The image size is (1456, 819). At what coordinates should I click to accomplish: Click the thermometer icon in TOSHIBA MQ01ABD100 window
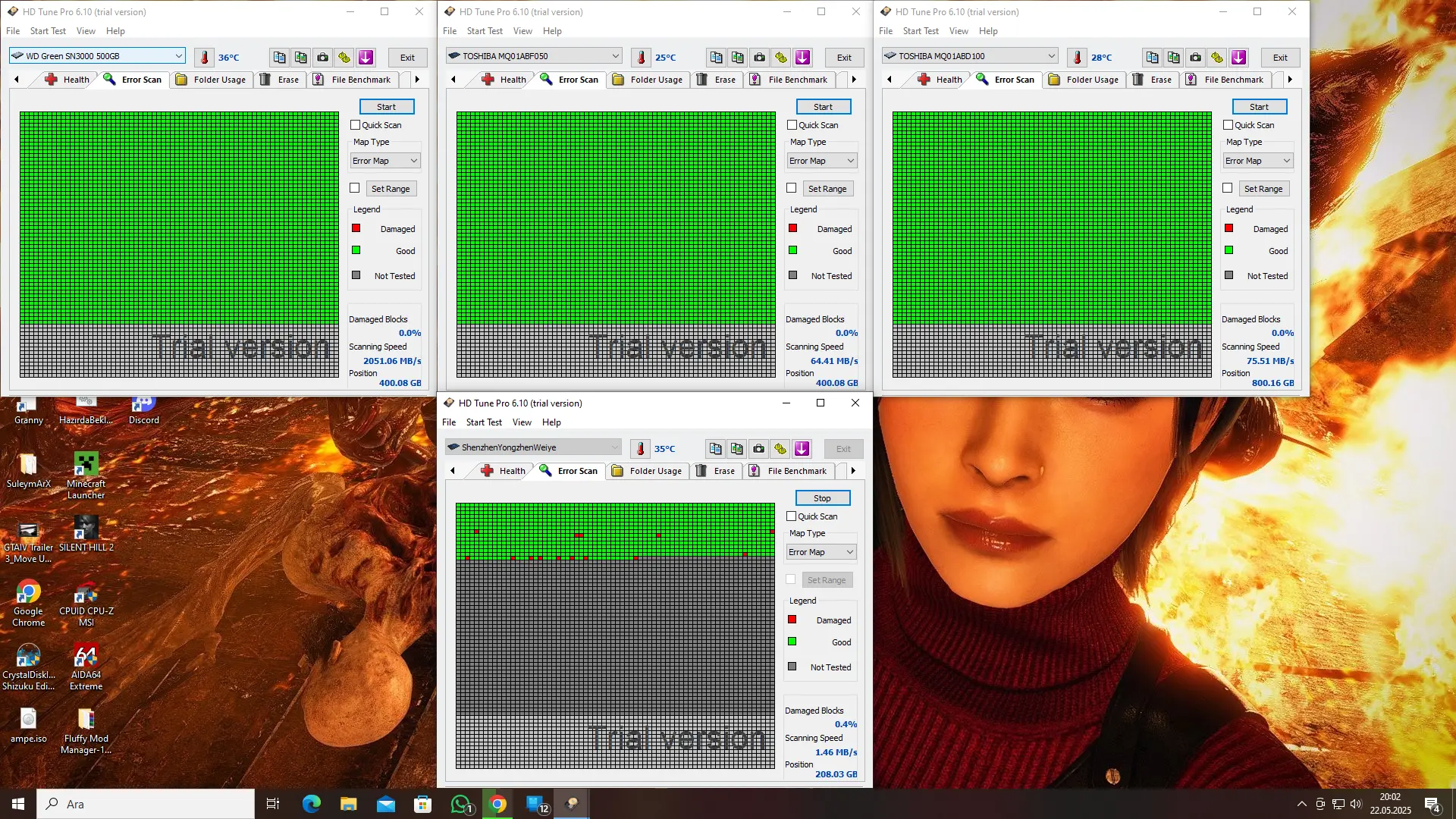coord(1077,58)
